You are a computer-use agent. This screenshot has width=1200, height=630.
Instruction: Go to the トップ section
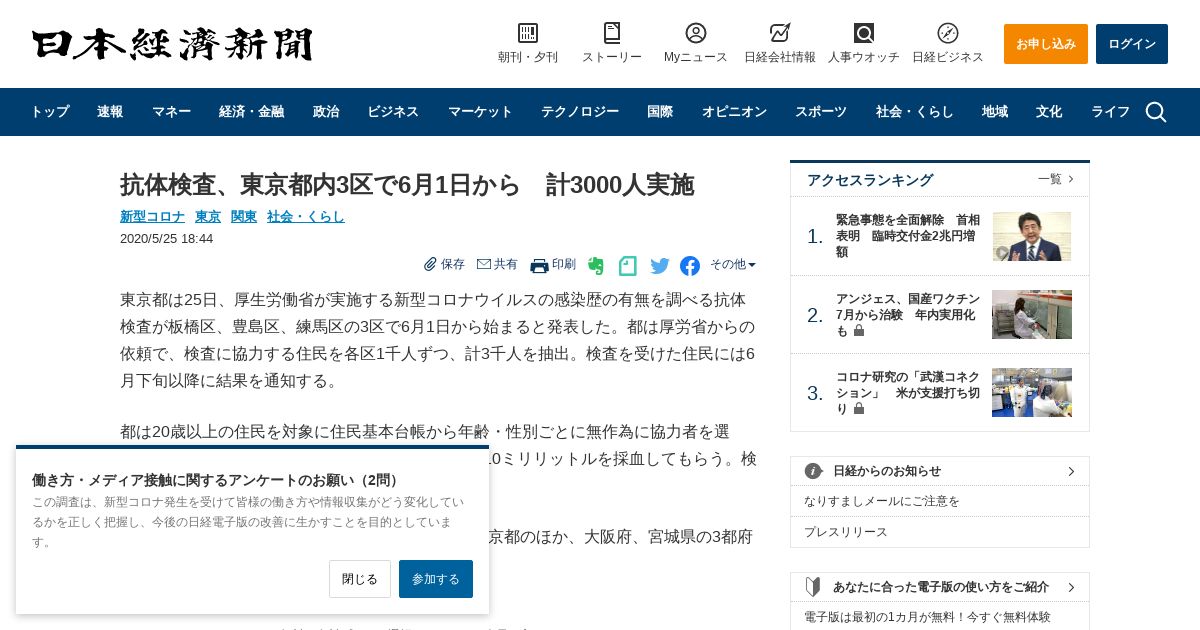[x=49, y=112]
